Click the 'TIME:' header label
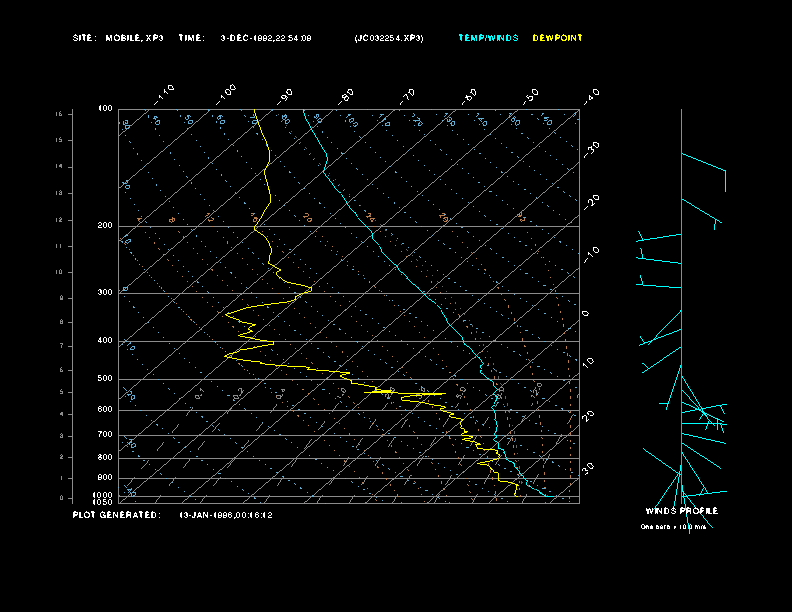Screen dimensions: 792x612 point(191,38)
